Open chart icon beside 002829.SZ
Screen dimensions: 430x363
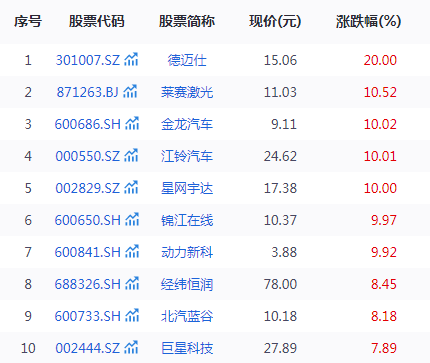pyautogui.click(x=131, y=187)
